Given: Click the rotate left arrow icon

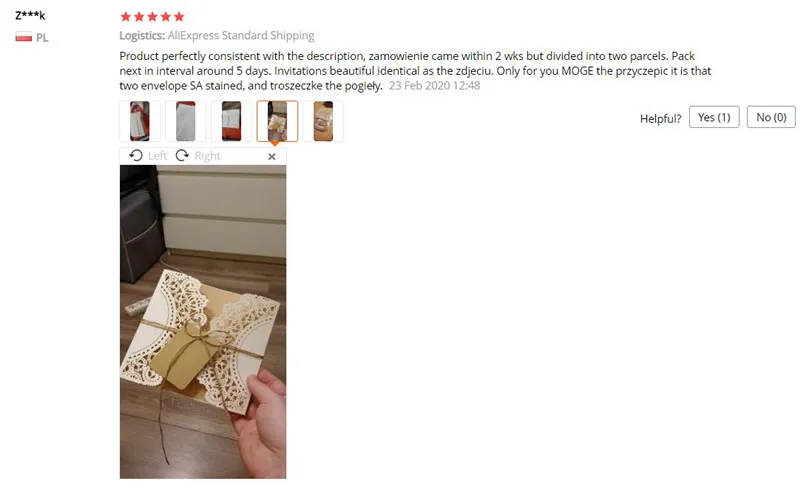Looking at the screenshot, I should pos(136,156).
